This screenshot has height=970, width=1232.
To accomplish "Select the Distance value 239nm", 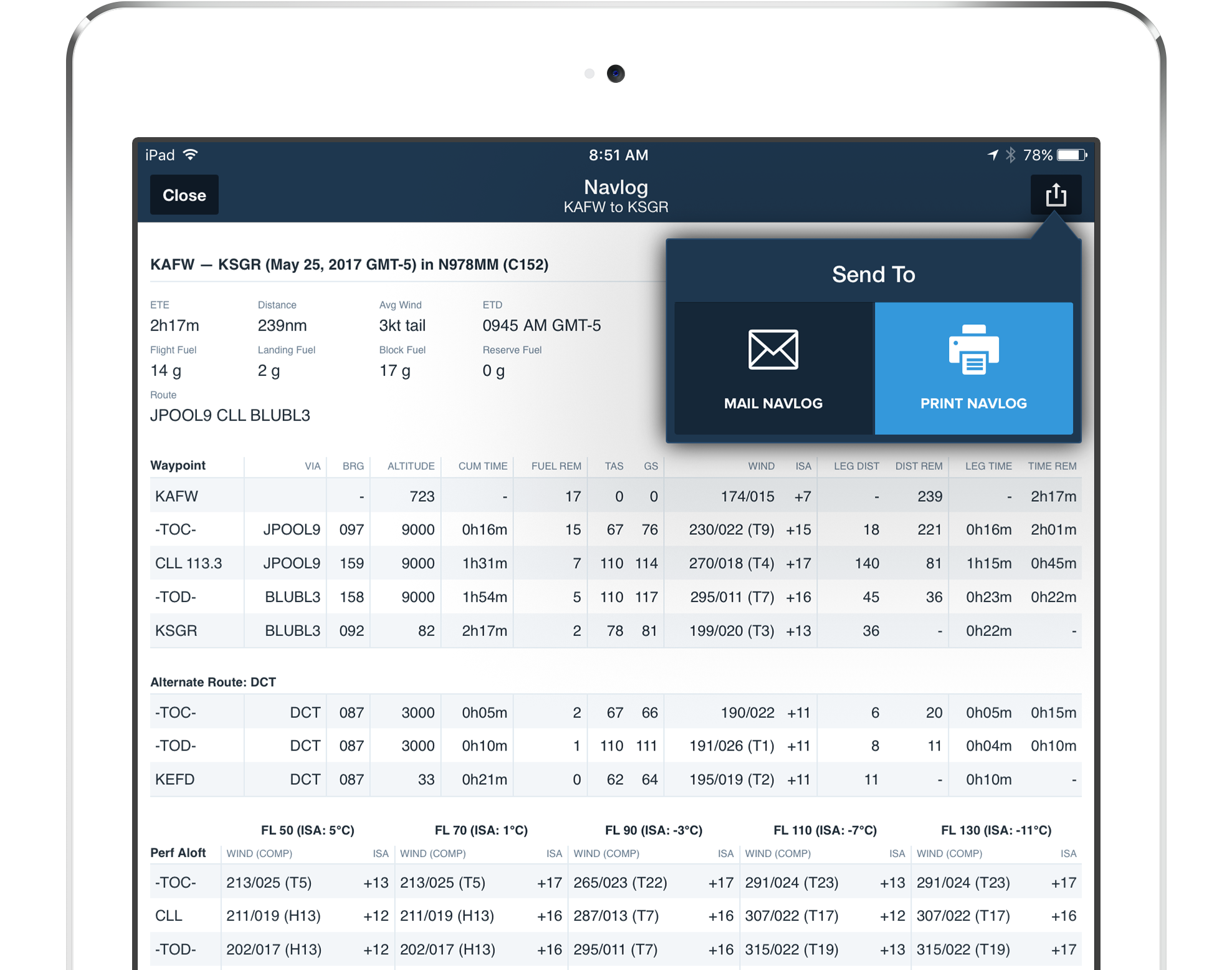I will [282, 325].
